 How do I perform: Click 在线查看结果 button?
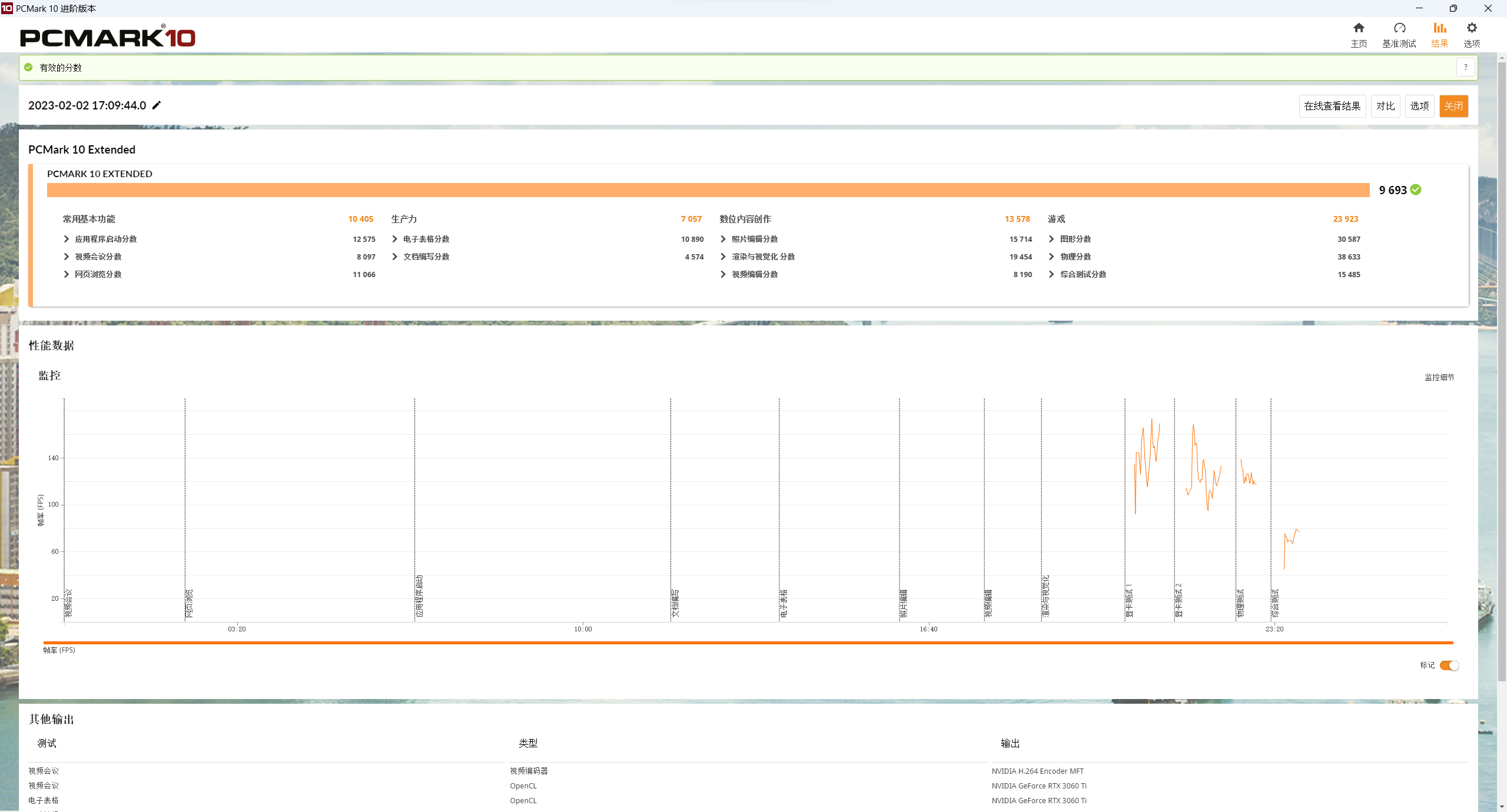pyautogui.click(x=1332, y=106)
